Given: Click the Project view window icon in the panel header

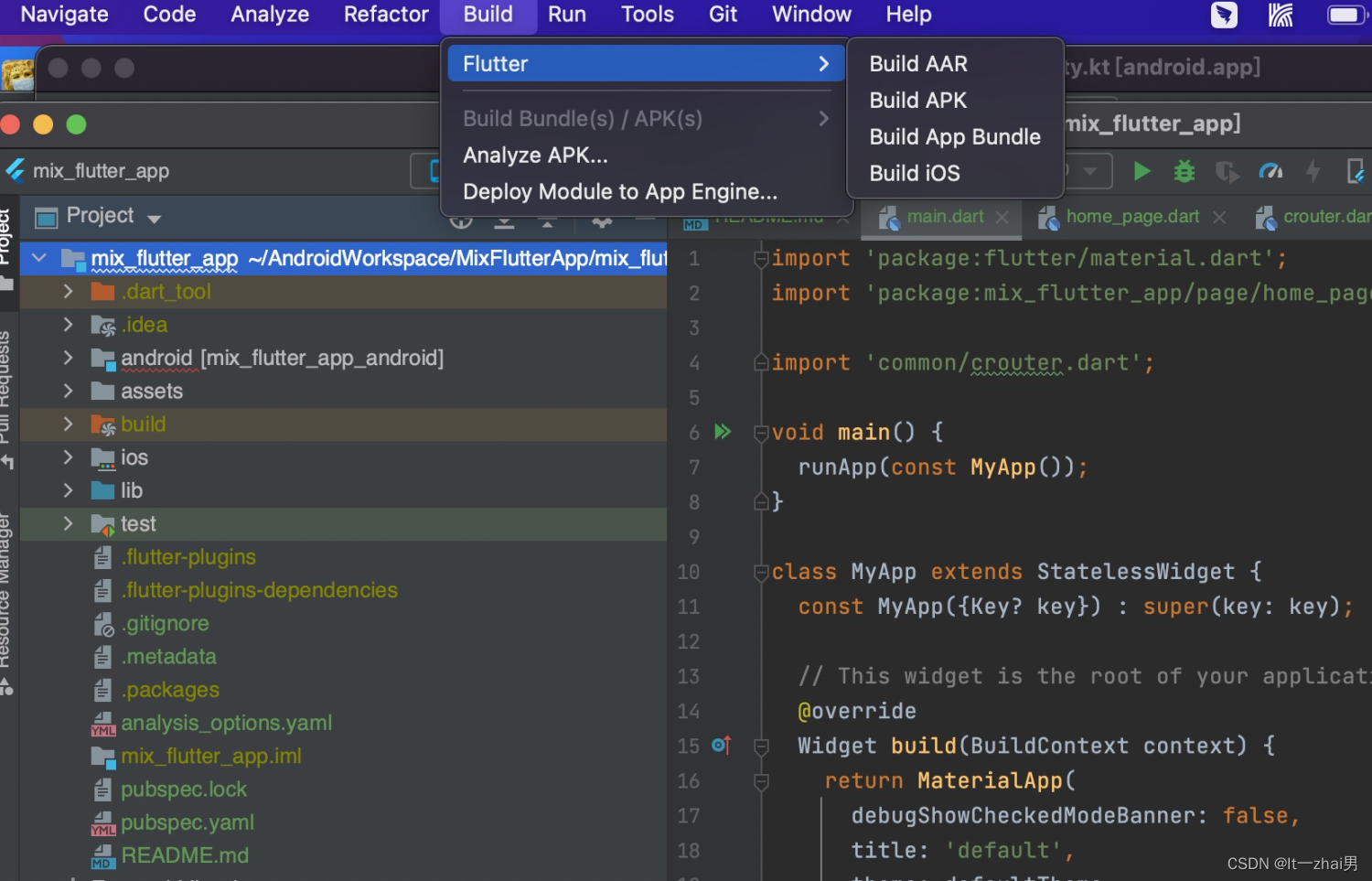Looking at the screenshot, I should [46, 217].
